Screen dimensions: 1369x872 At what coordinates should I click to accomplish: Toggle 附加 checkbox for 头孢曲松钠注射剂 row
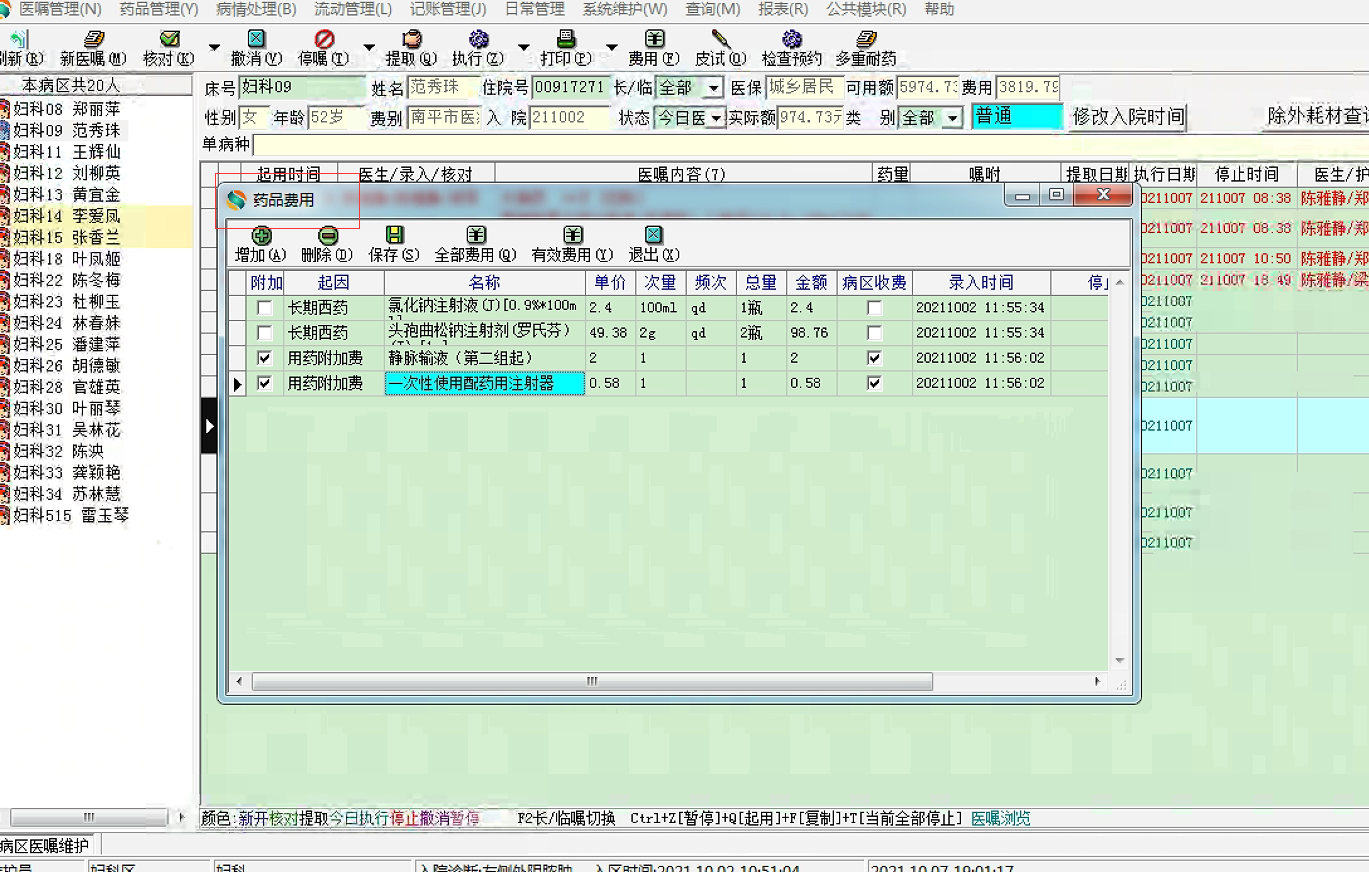[264, 333]
